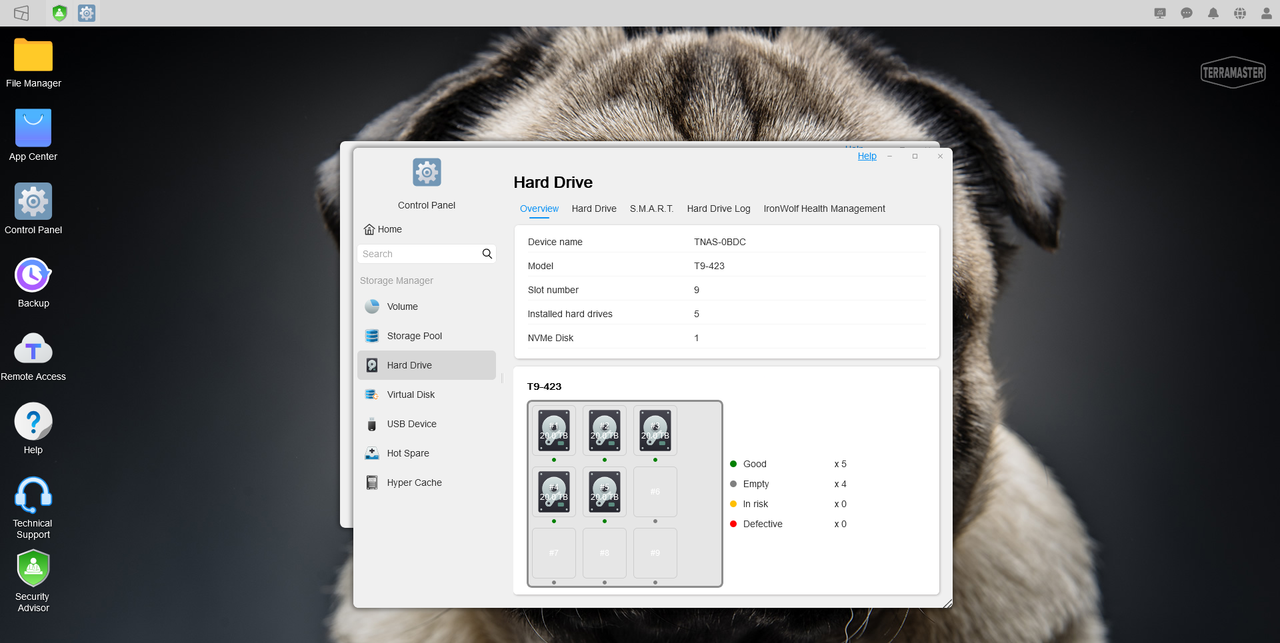This screenshot has height=643, width=1280.
Task: Open the Help desktop icon
Action: (33, 429)
